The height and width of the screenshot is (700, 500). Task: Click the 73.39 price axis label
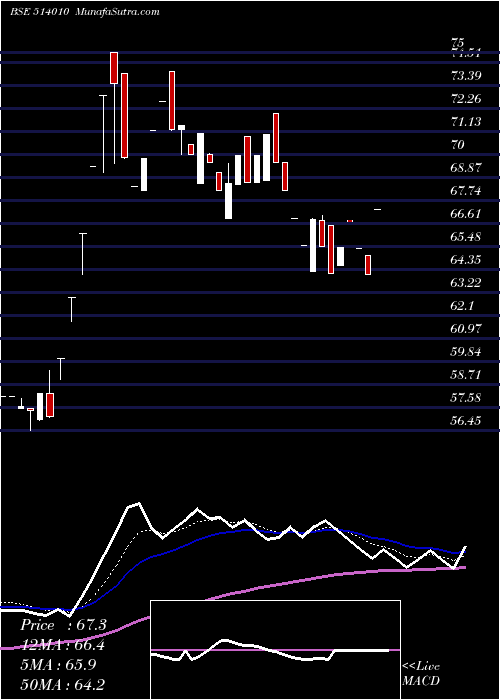pyautogui.click(x=466, y=75)
